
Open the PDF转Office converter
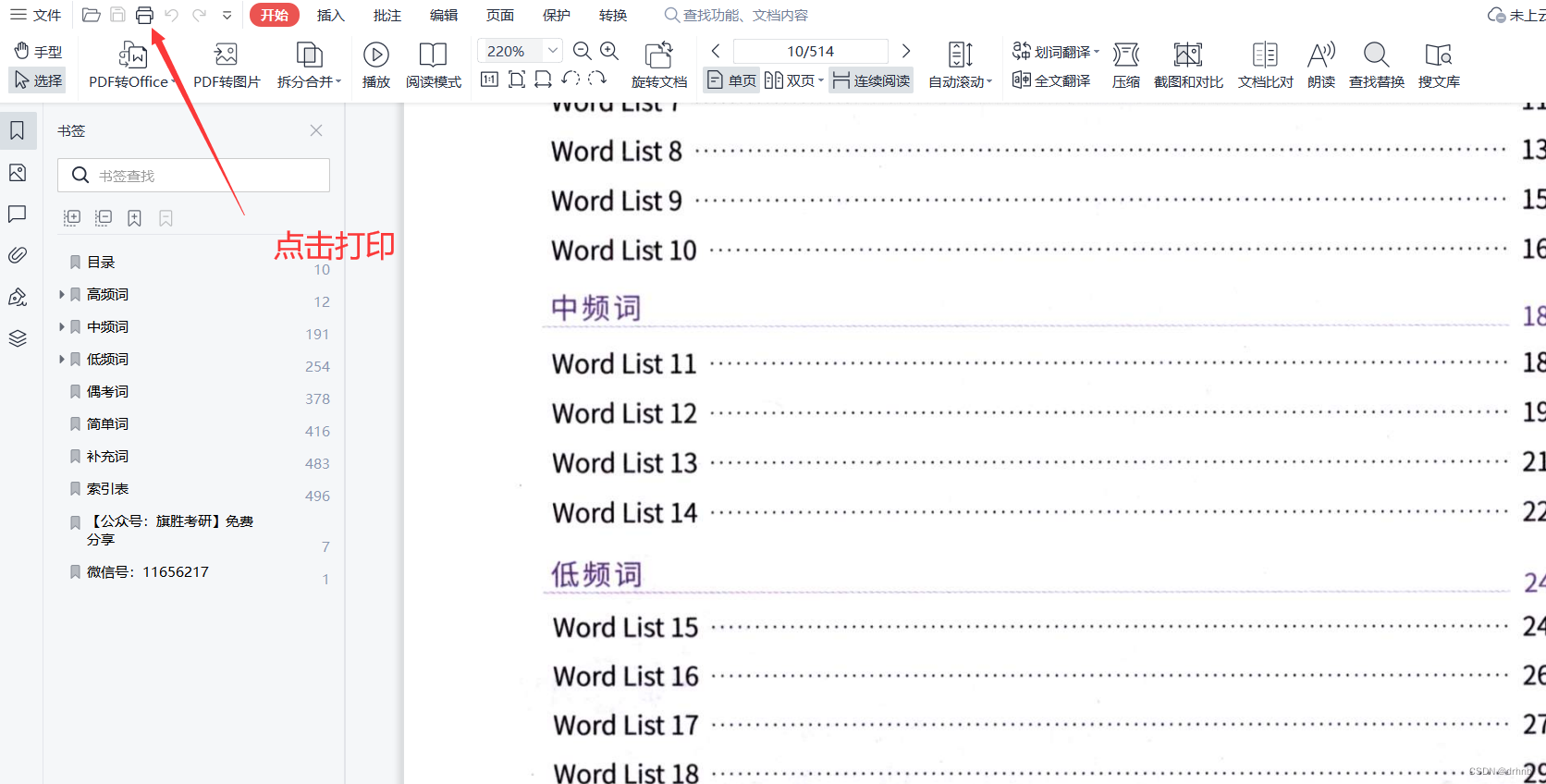click(x=132, y=65)
